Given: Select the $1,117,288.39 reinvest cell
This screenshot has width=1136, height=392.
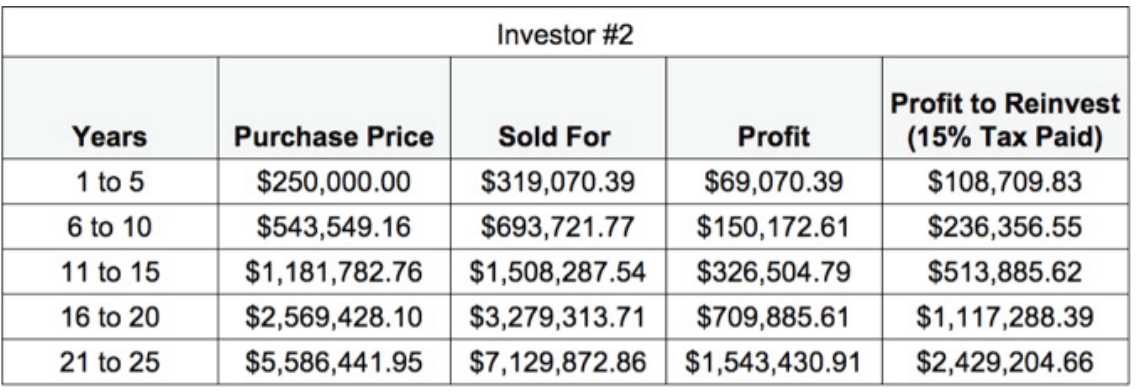Looking at the screenshot, I should pos(1005,317).
